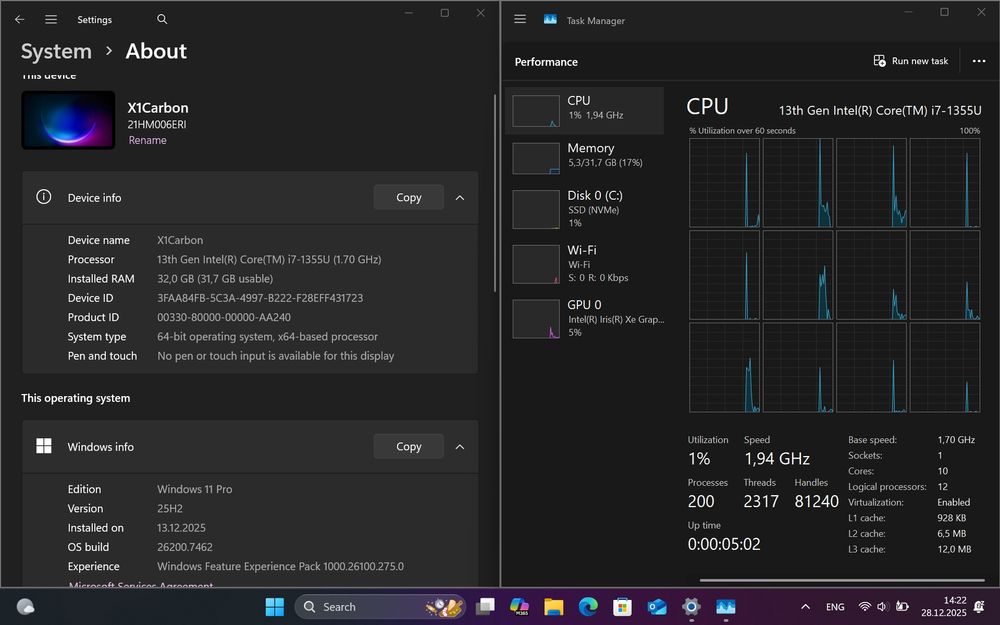Click Edition value Windows 11 Pro

[195, 489]
